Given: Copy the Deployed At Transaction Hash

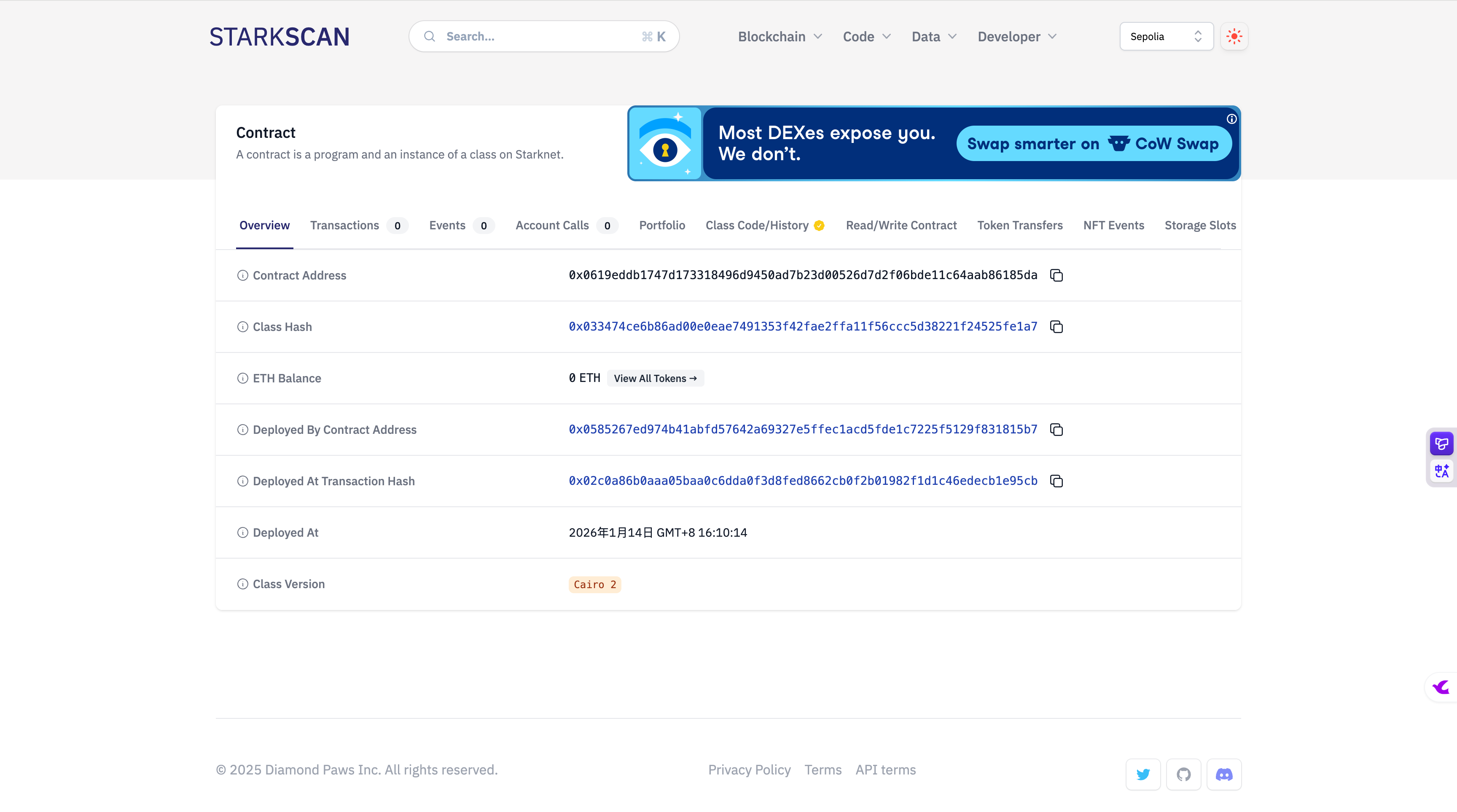Looking at the screenshot, I should click(1056, 481).
